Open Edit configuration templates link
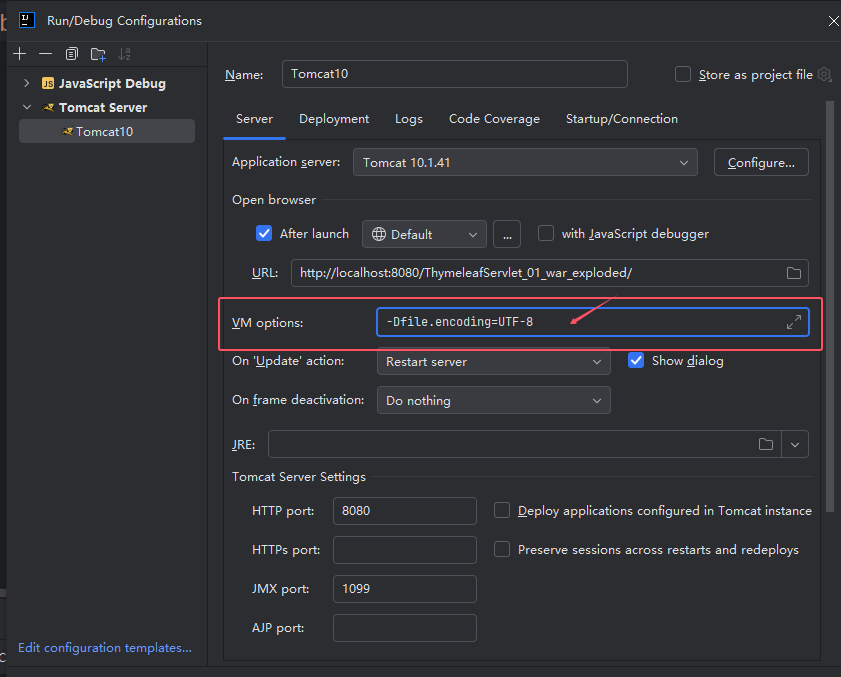 coord(105,647)
